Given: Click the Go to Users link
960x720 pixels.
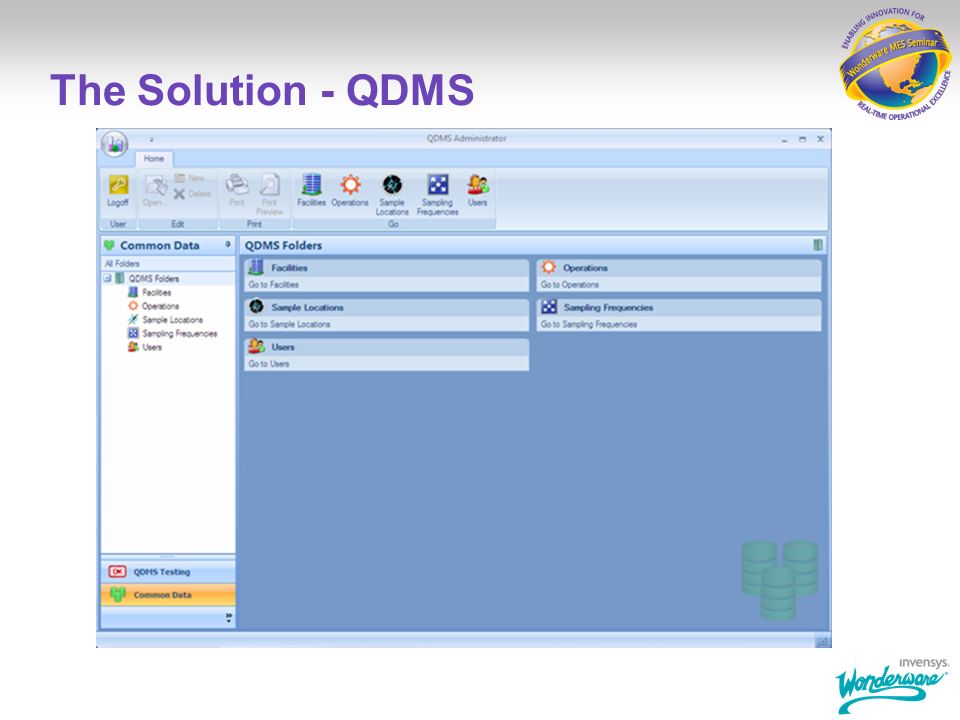Looking at the screenshot, I should point(269,364).
